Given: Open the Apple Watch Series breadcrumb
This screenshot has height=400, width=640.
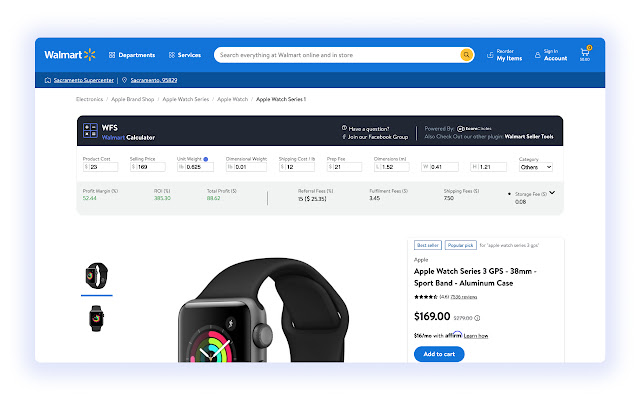Looking at the screenshot, I should coord(186,99).
